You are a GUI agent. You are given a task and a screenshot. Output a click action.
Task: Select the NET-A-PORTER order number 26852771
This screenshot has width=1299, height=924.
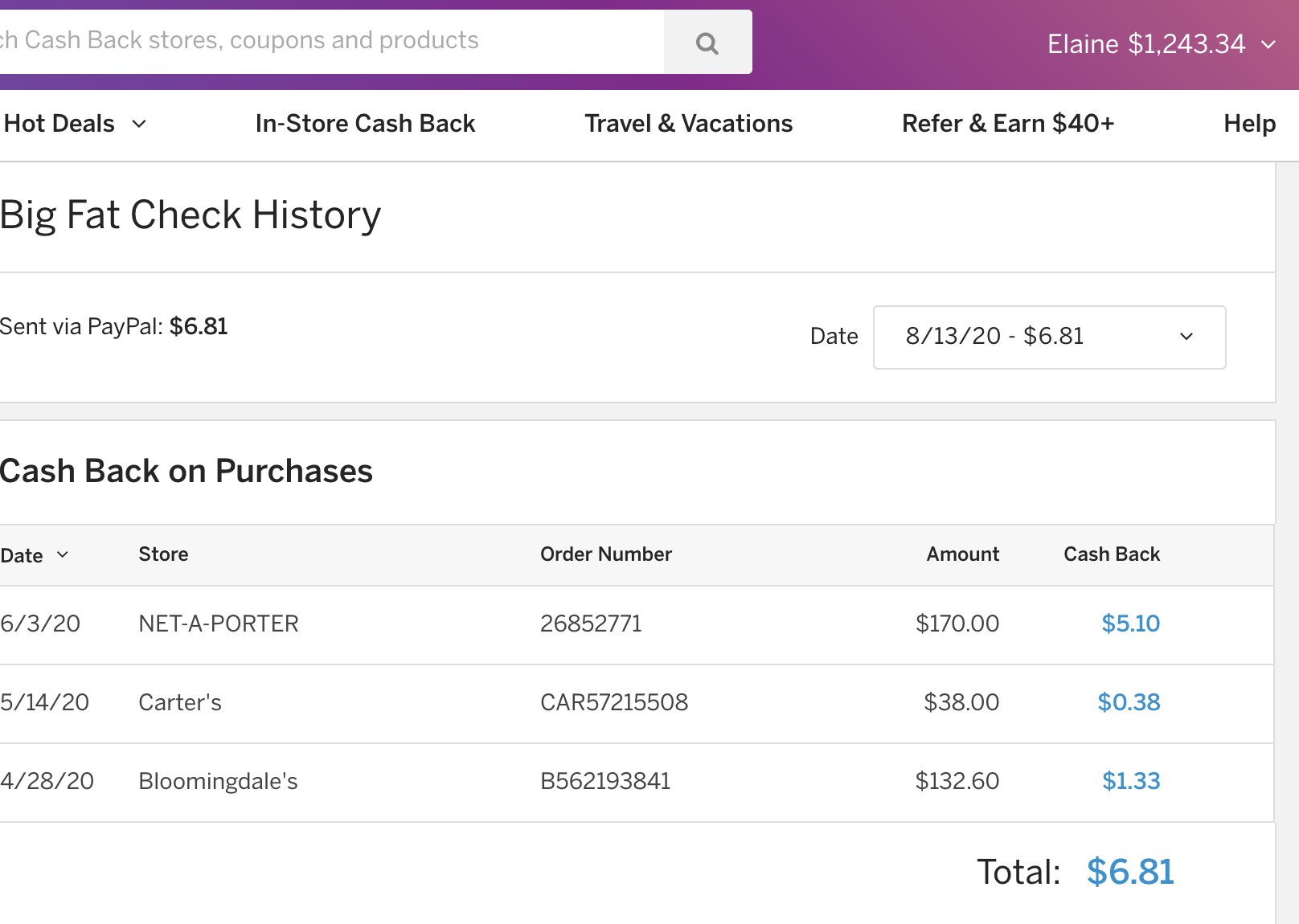591,623
